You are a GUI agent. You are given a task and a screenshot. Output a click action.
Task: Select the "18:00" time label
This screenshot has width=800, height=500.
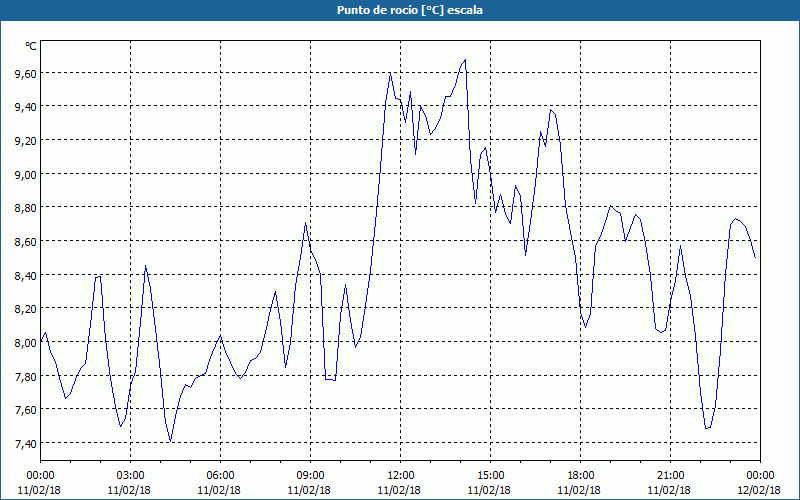pos(580,476)
